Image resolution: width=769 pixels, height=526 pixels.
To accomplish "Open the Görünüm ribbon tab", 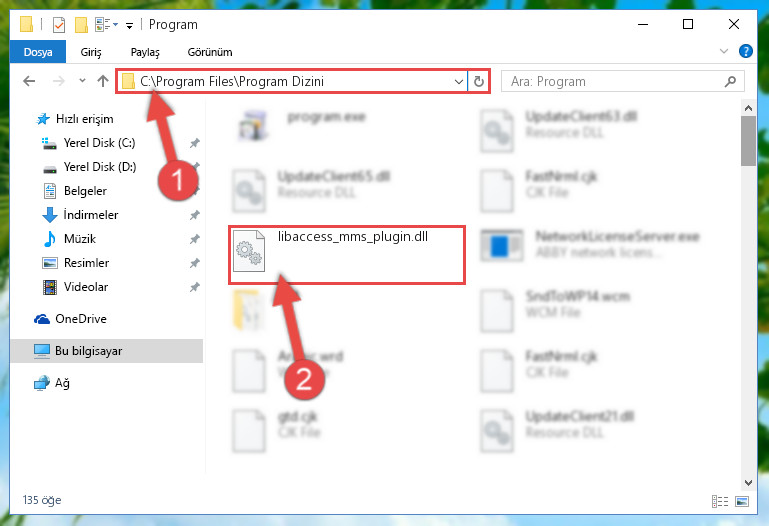I will click(210, 52).
